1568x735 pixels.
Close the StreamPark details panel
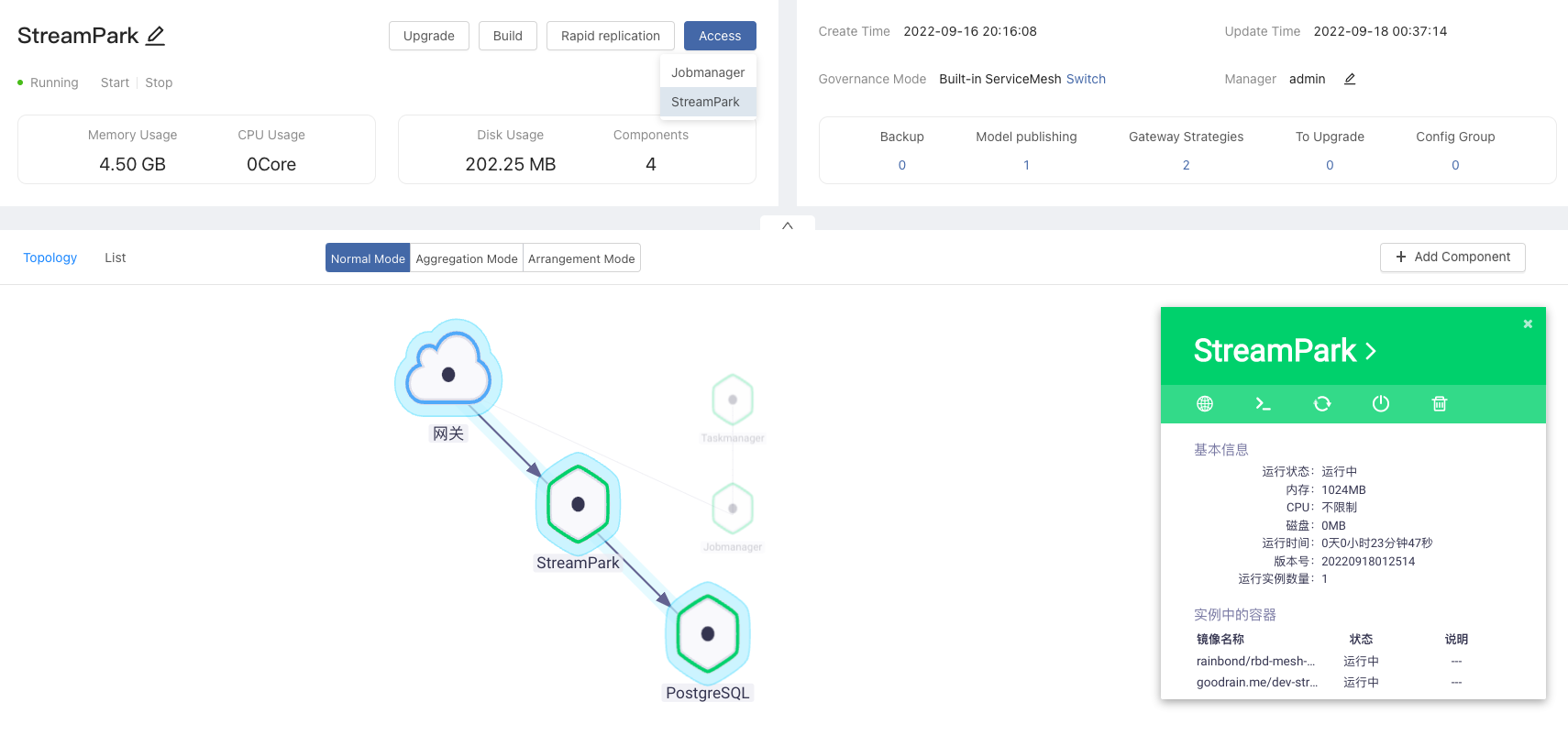click(x=1528, y=324)
